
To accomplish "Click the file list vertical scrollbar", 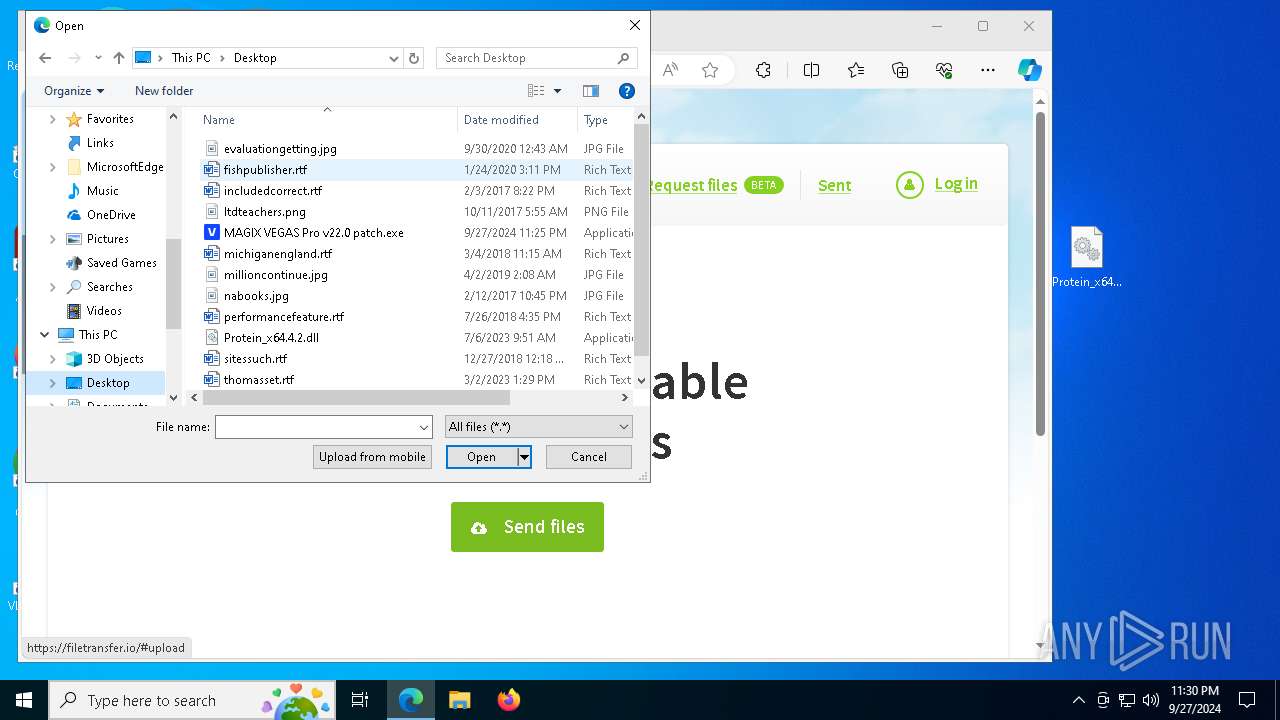I will coord(641,240).
